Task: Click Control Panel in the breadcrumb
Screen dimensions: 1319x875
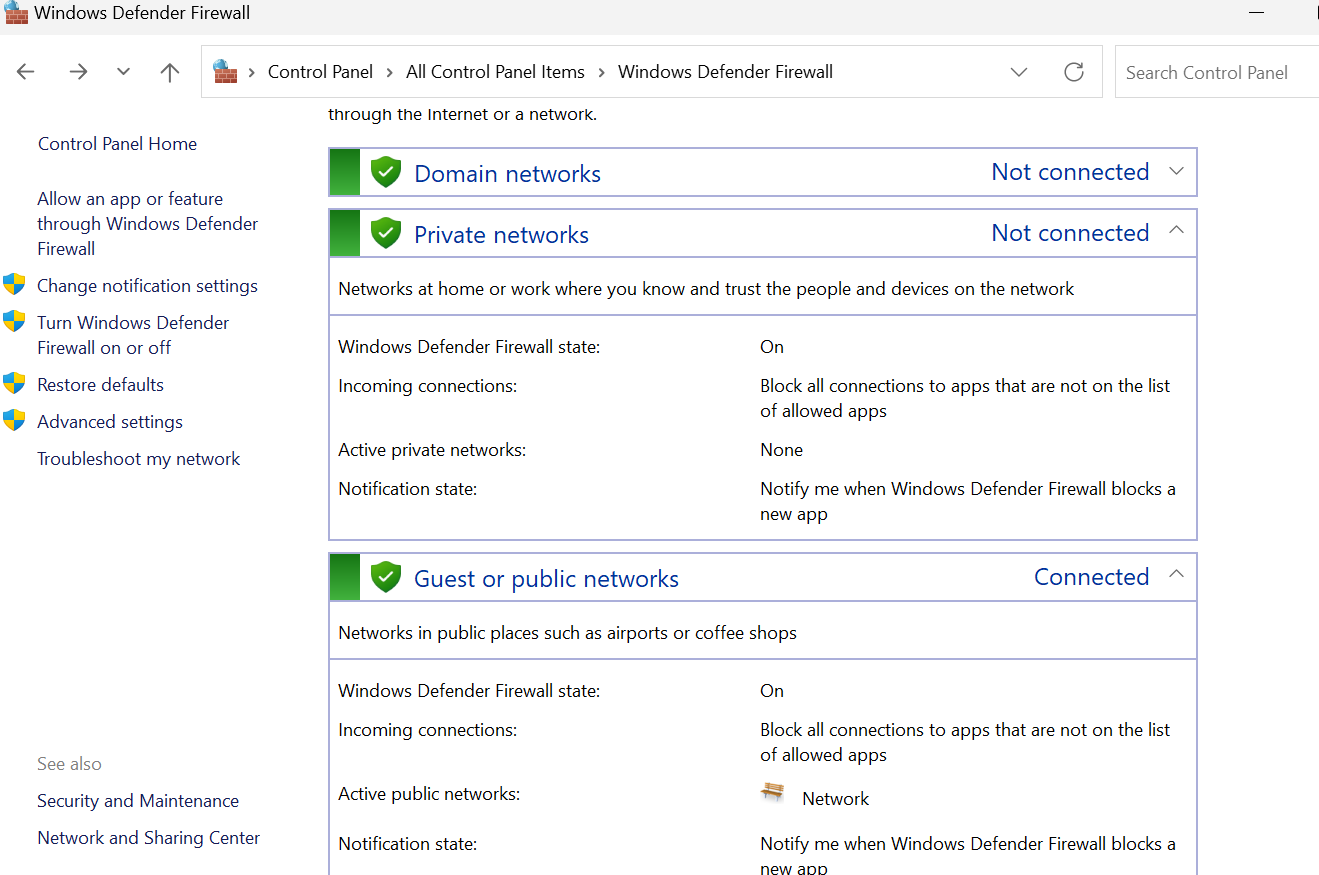Action: [320, 72]
